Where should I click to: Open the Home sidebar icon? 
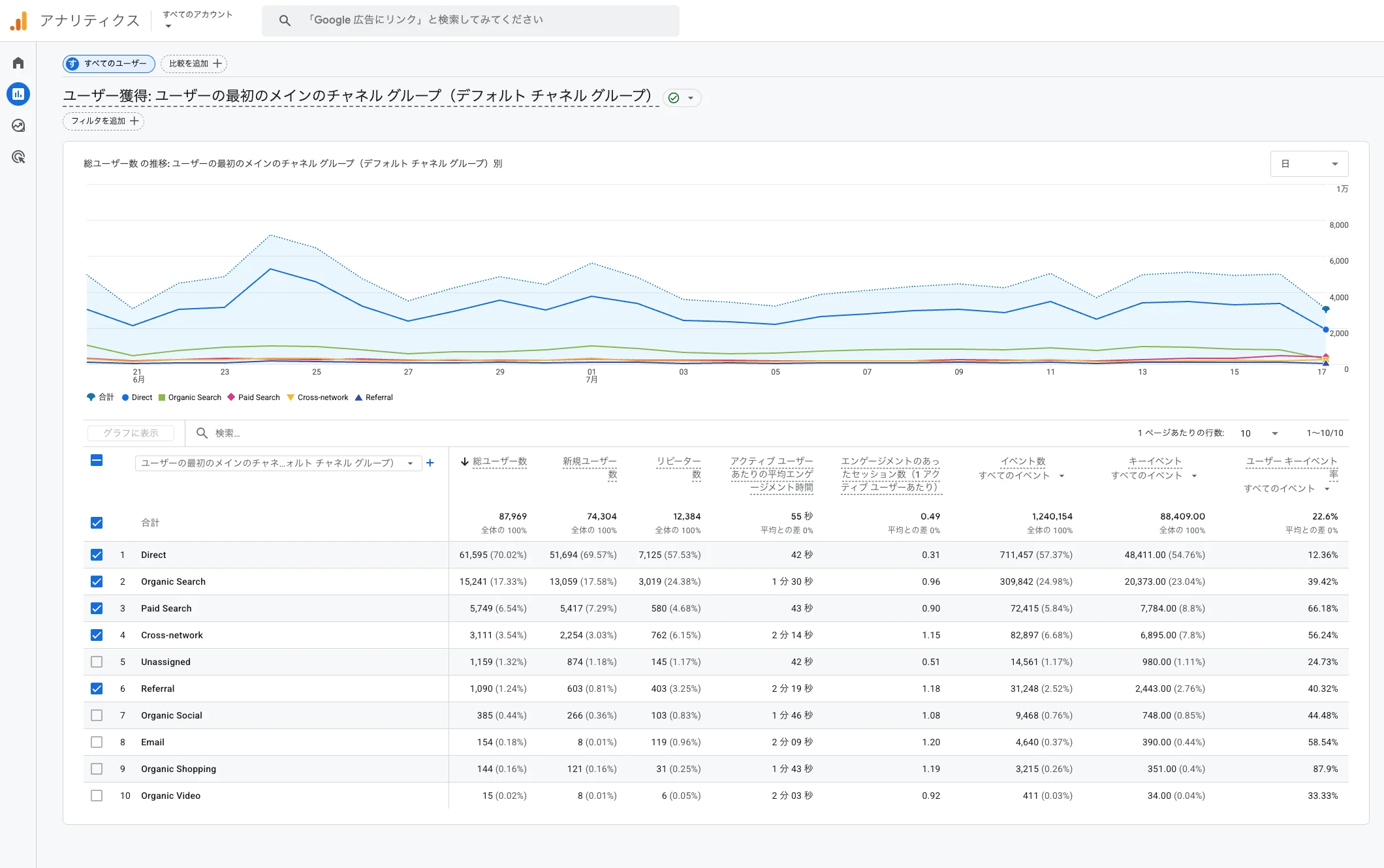point(18,63)
